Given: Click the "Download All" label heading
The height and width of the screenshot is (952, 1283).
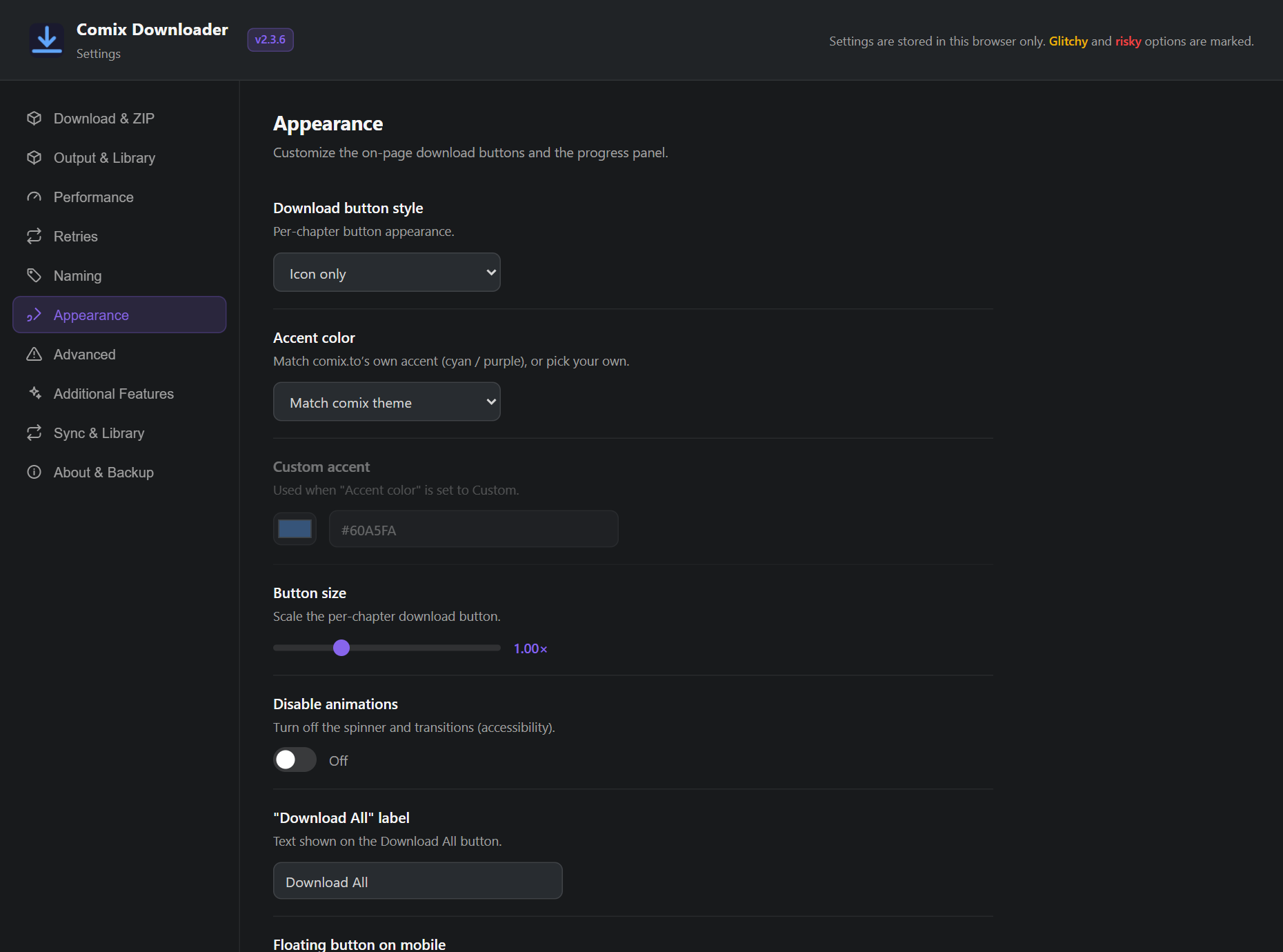Looking at the screenshot, I should pos(341,818).
